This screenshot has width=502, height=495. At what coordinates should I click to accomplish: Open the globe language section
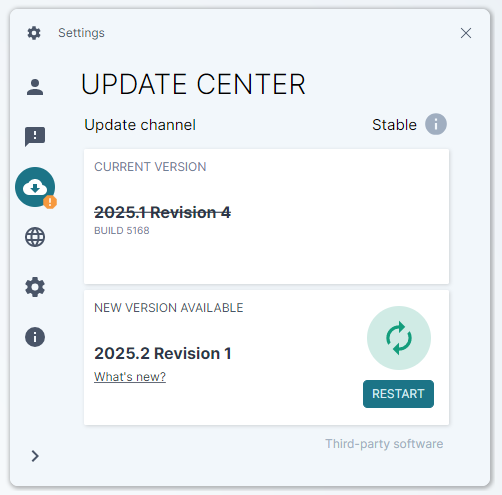[x=35, y=237]
